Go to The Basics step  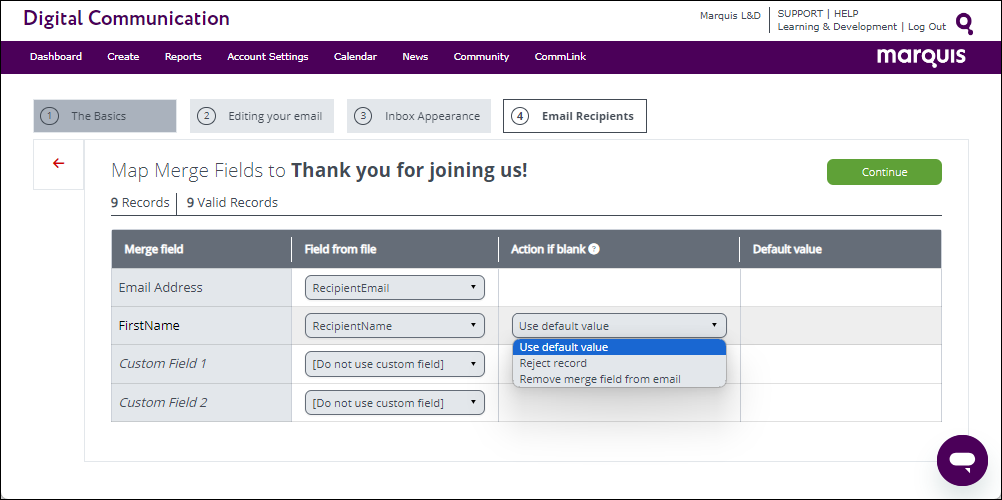104,116
